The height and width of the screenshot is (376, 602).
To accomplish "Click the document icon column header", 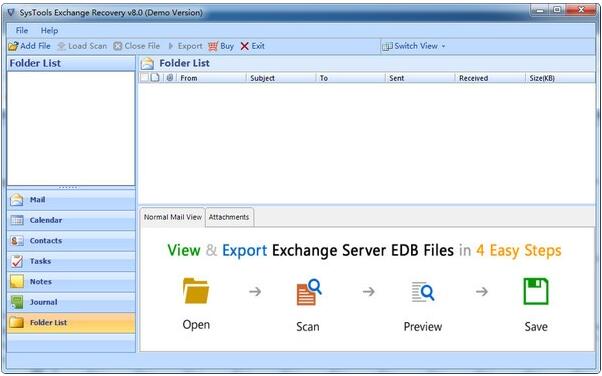I will click(x=155, y=78).
